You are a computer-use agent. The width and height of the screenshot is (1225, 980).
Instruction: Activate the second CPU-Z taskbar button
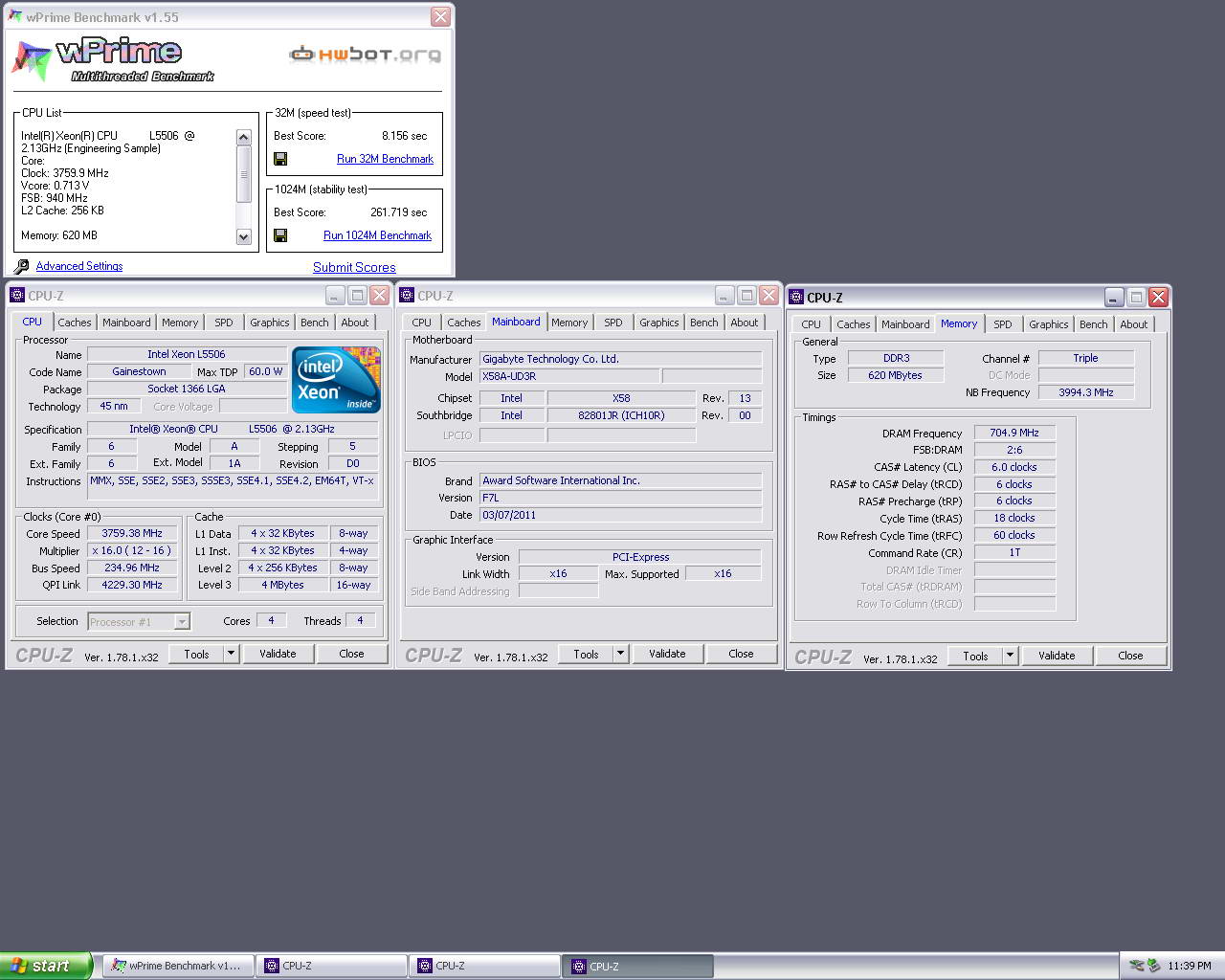pos(484,966)
